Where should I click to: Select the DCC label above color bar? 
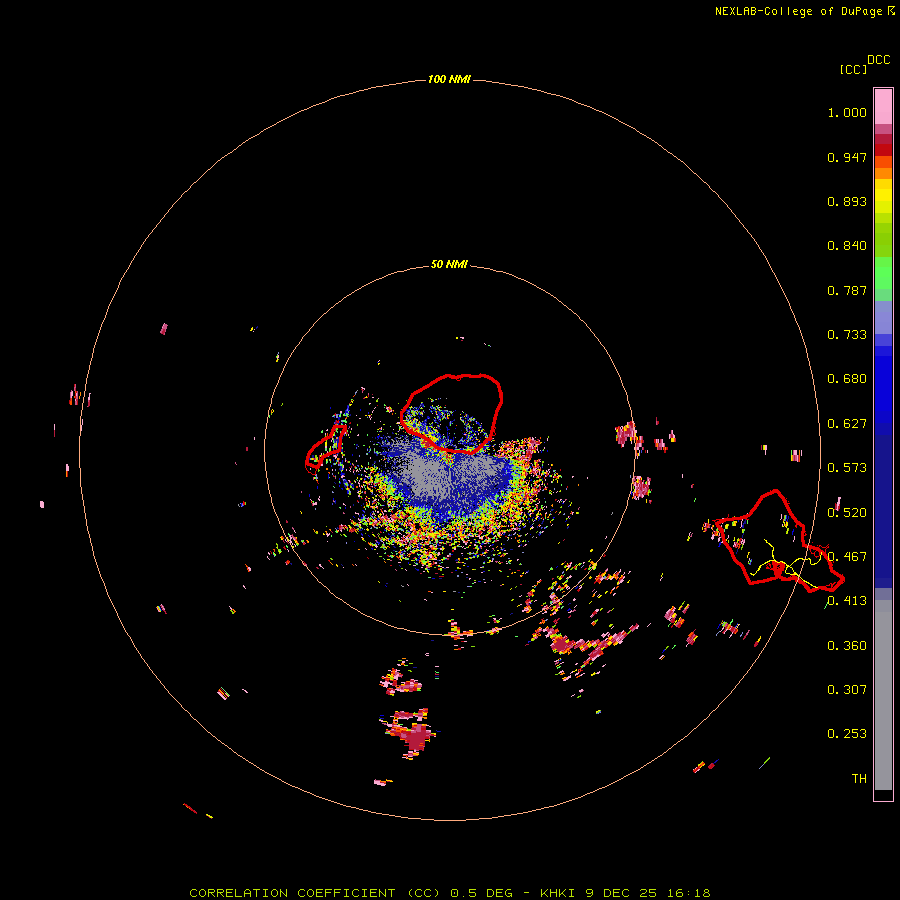point(878,60)
